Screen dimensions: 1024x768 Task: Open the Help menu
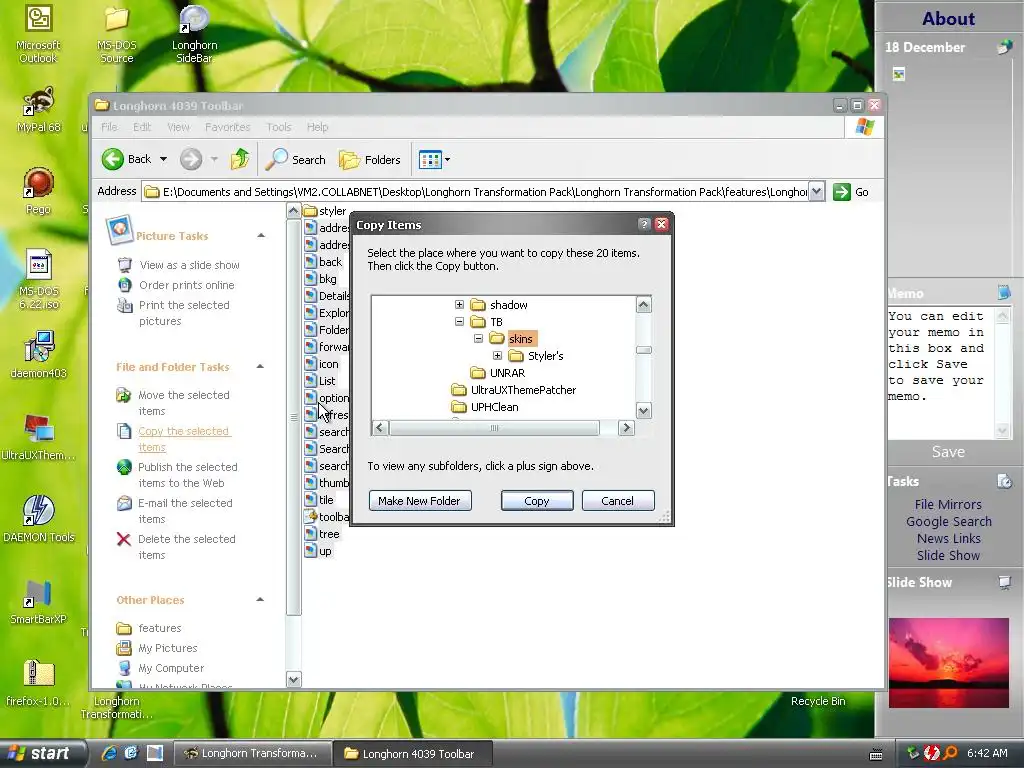317,127
